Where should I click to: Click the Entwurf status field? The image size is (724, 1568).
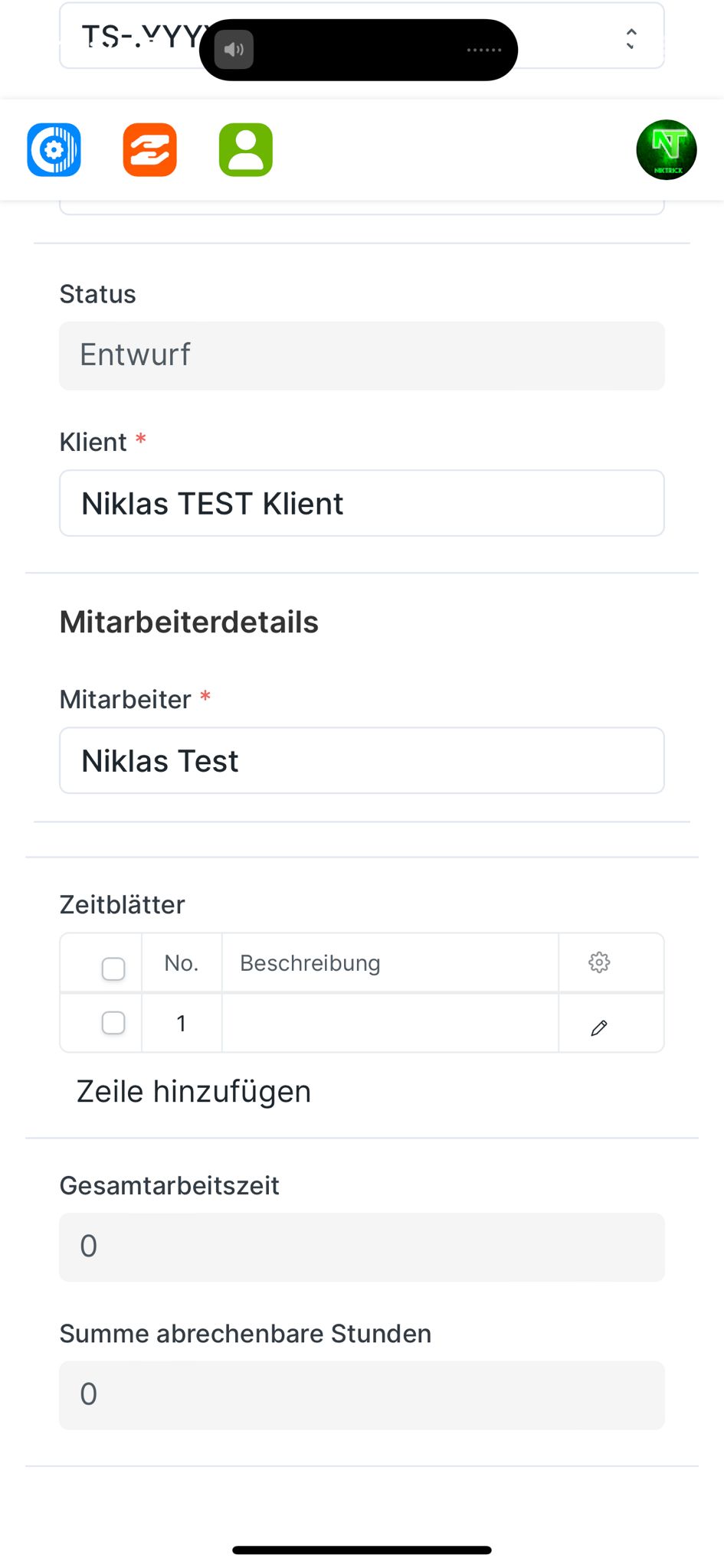tap(362, 355)
